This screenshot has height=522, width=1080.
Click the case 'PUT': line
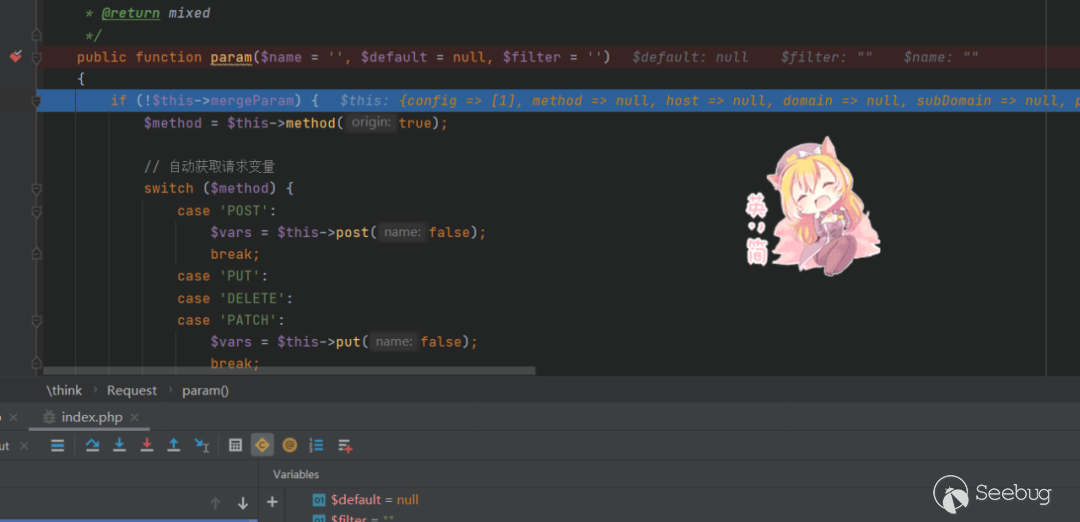pyautogui.click(x=222, y=276)
